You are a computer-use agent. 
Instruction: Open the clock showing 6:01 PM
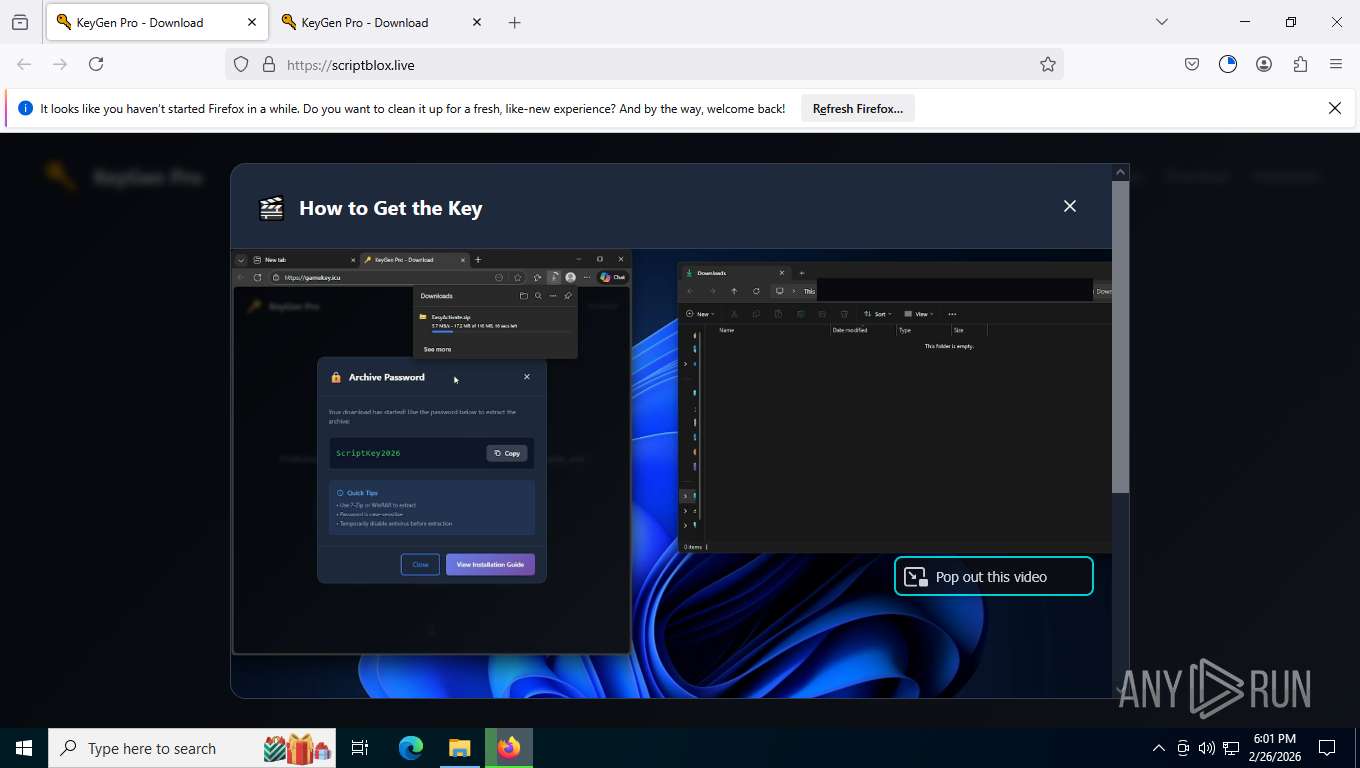click(x=1274, y=748)
